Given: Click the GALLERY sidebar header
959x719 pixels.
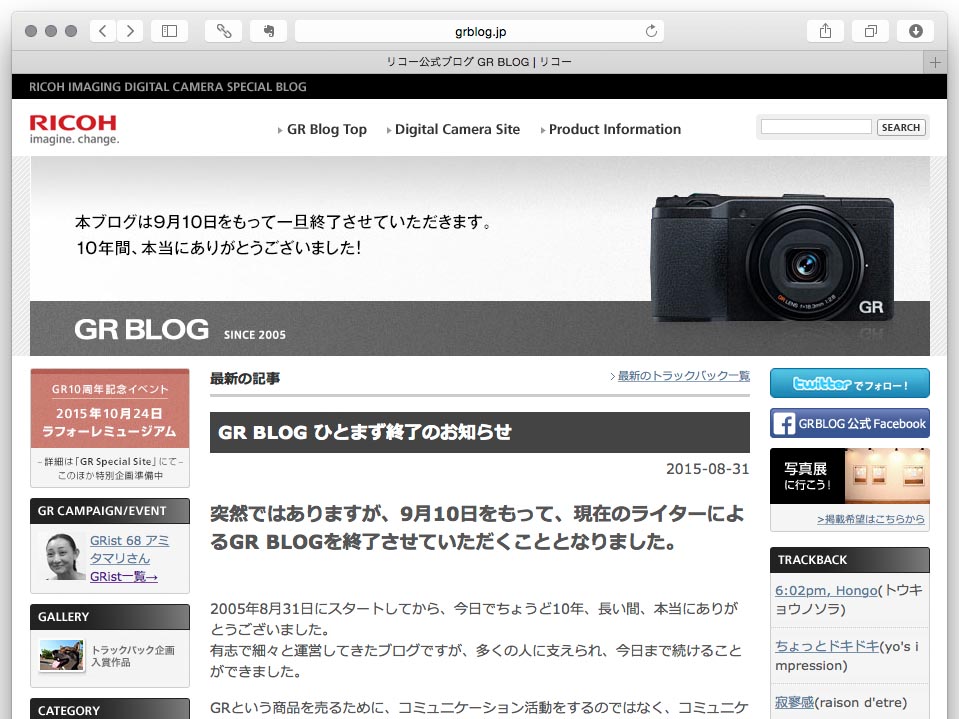Looking at the screenshot, I should (110, 617).
